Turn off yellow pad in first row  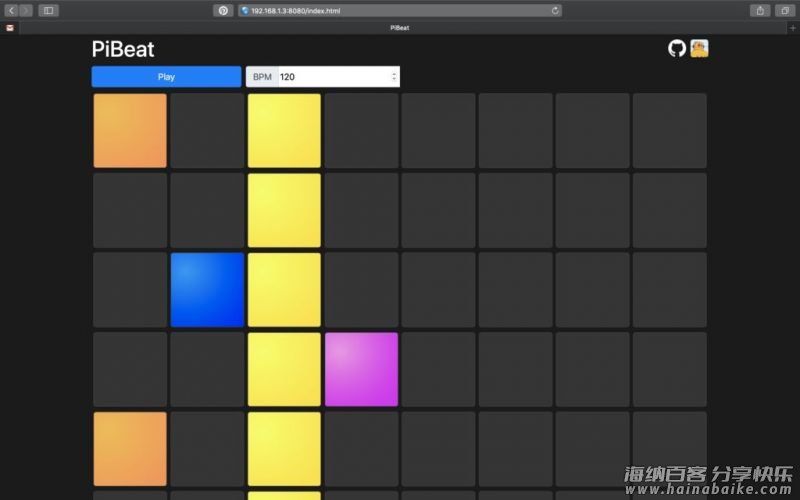pos(284,131)
